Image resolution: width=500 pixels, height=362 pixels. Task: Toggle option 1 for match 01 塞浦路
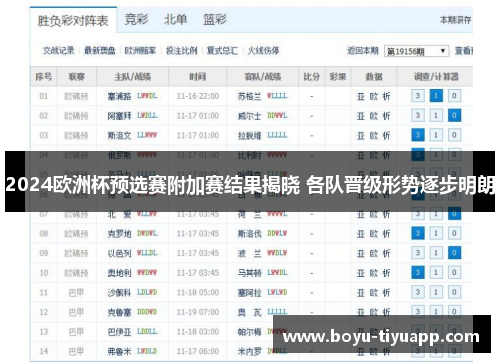(436, 96)
